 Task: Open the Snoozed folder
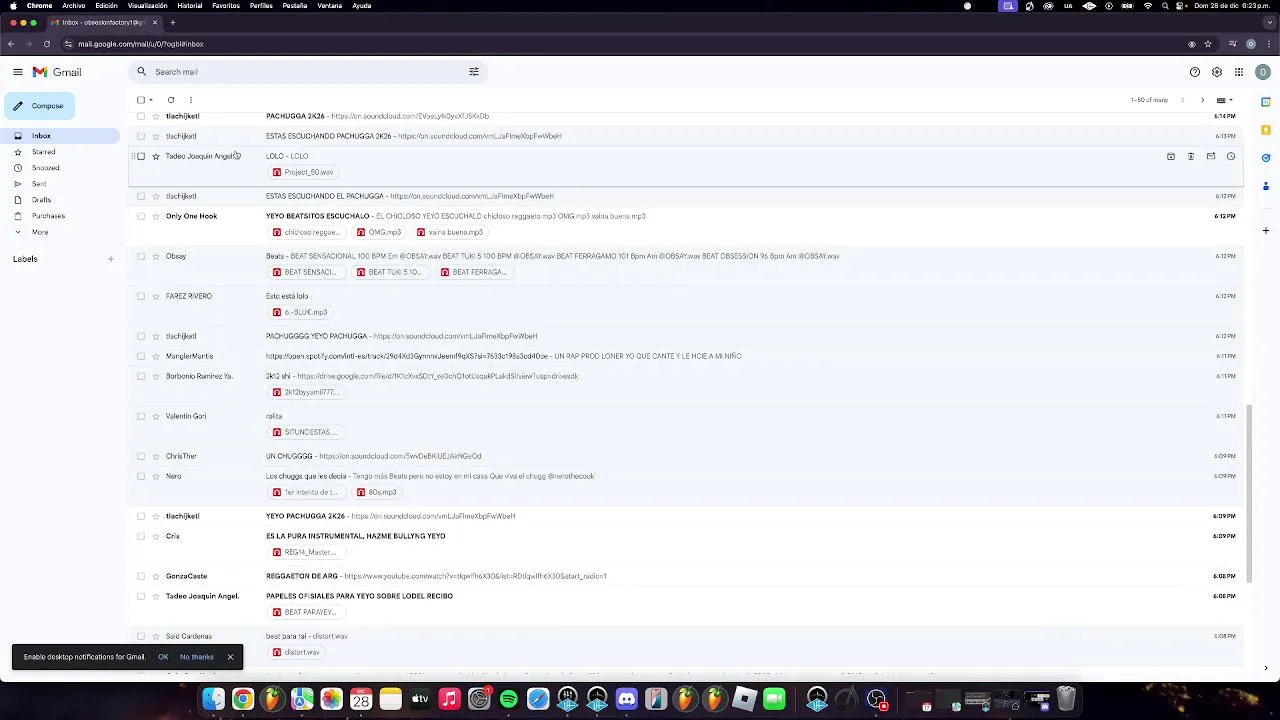pos(45,168)
